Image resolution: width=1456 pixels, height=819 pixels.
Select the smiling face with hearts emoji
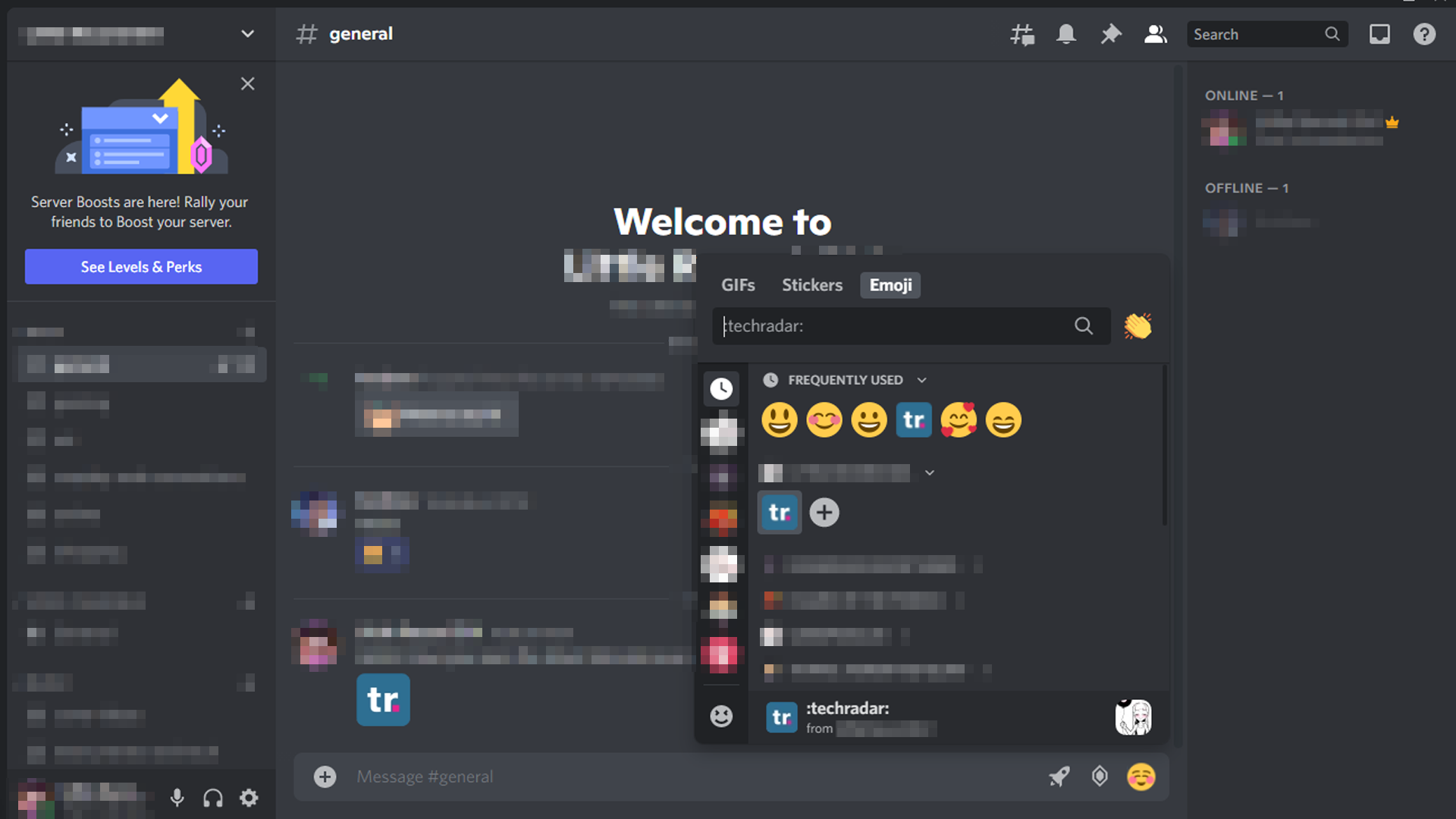pyautogui.click(x=958, y=419)
